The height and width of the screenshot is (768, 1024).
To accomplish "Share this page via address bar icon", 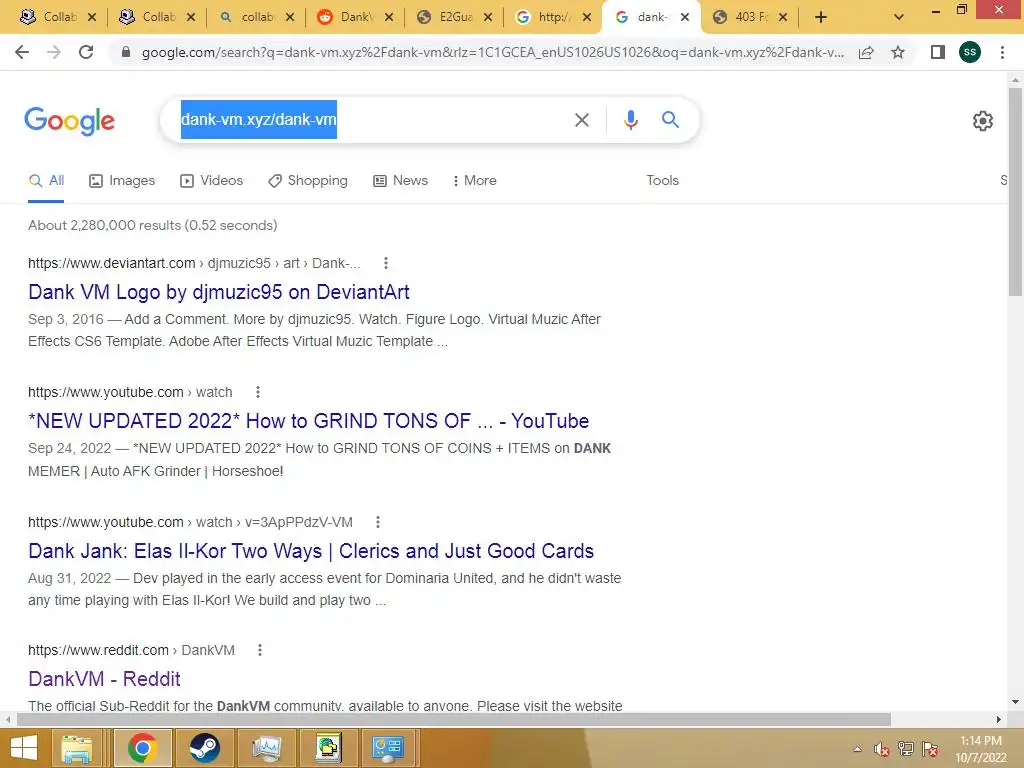I will click(x=866, y=52).
